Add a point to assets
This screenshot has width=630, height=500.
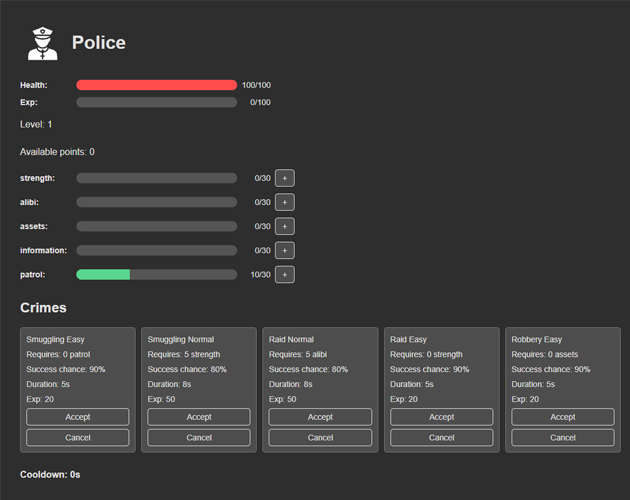pyautogui.click(x=284, y=226)
